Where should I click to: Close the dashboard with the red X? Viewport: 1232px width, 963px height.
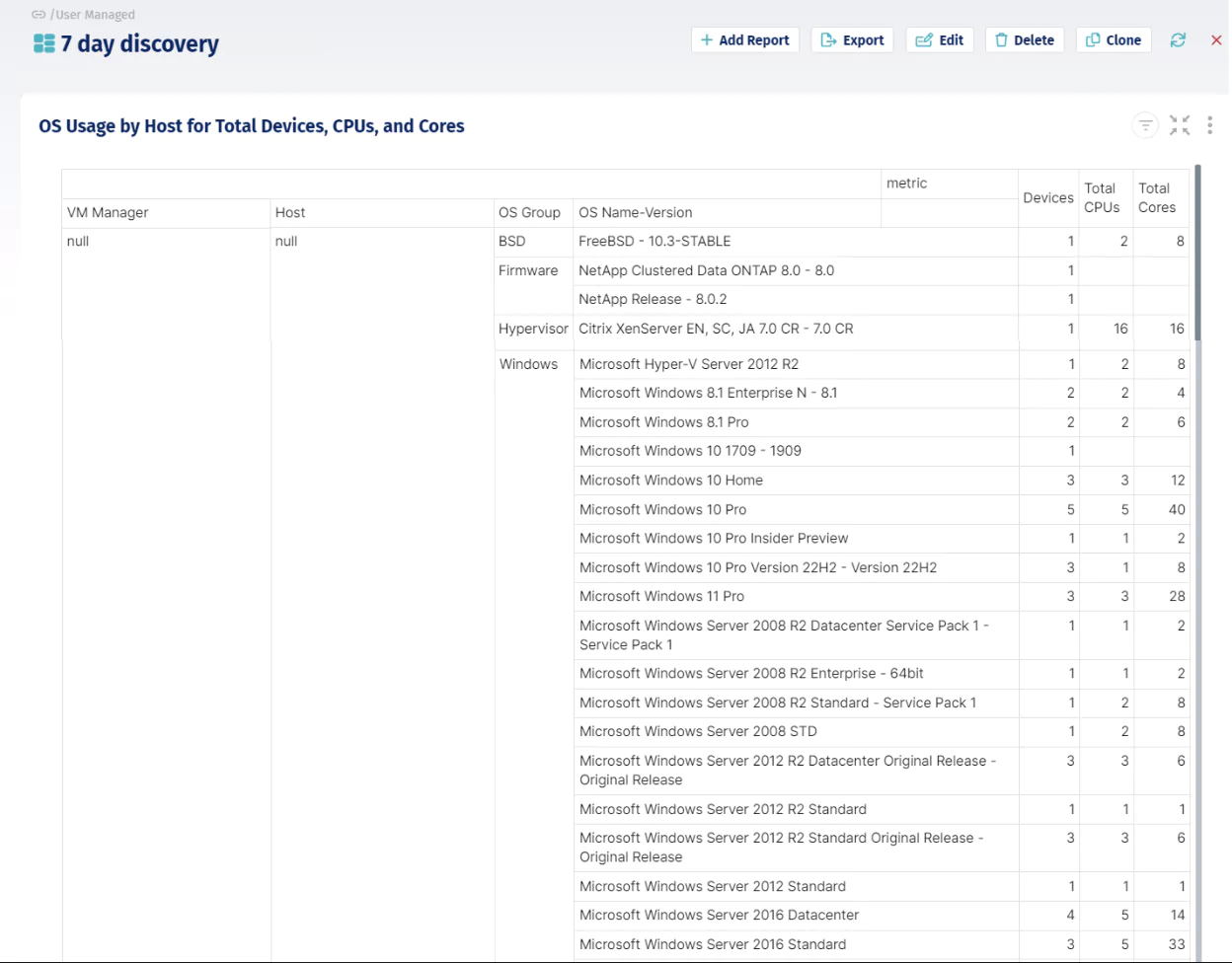1216,40
